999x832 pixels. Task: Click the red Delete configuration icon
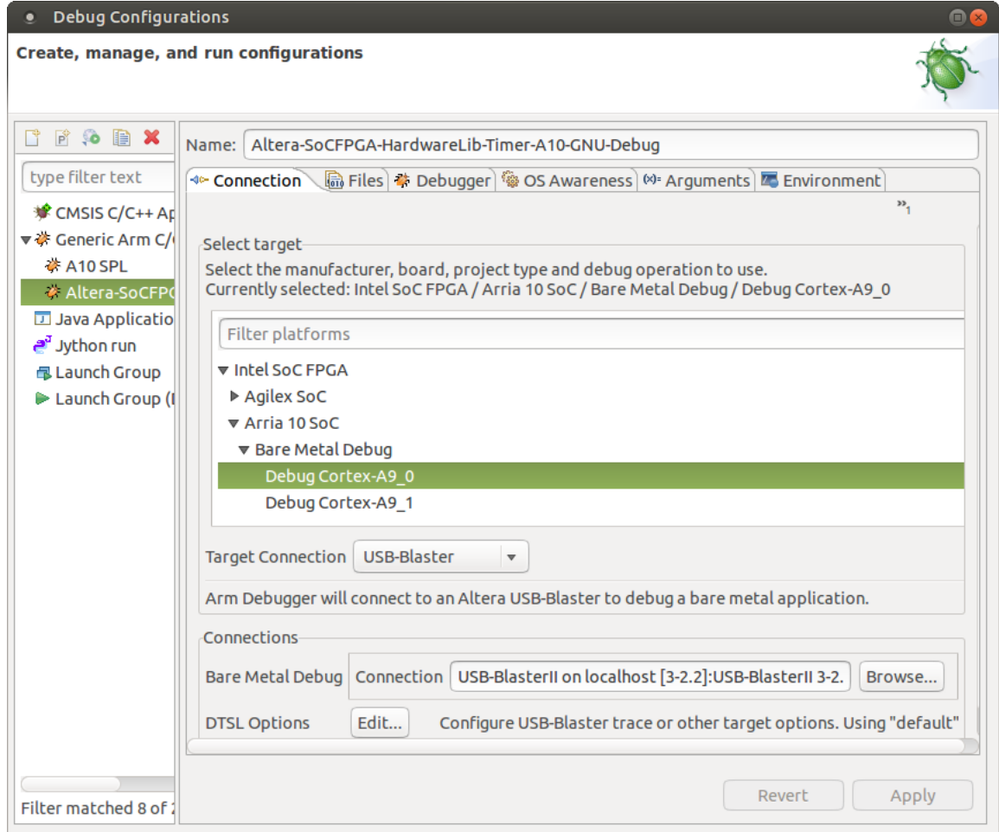[x=152, y=137]
